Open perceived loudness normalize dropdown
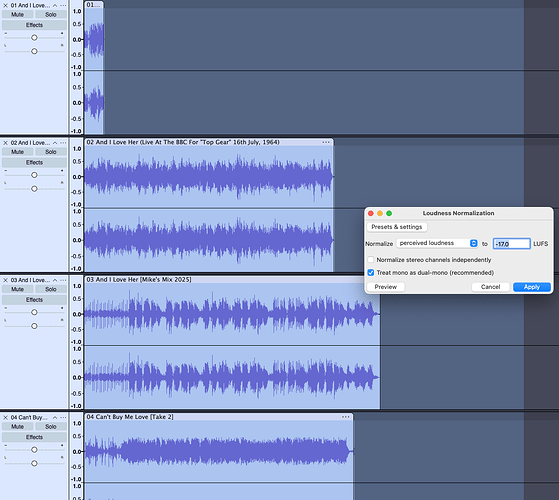This screenshot has width=559, height=500. 437,243
